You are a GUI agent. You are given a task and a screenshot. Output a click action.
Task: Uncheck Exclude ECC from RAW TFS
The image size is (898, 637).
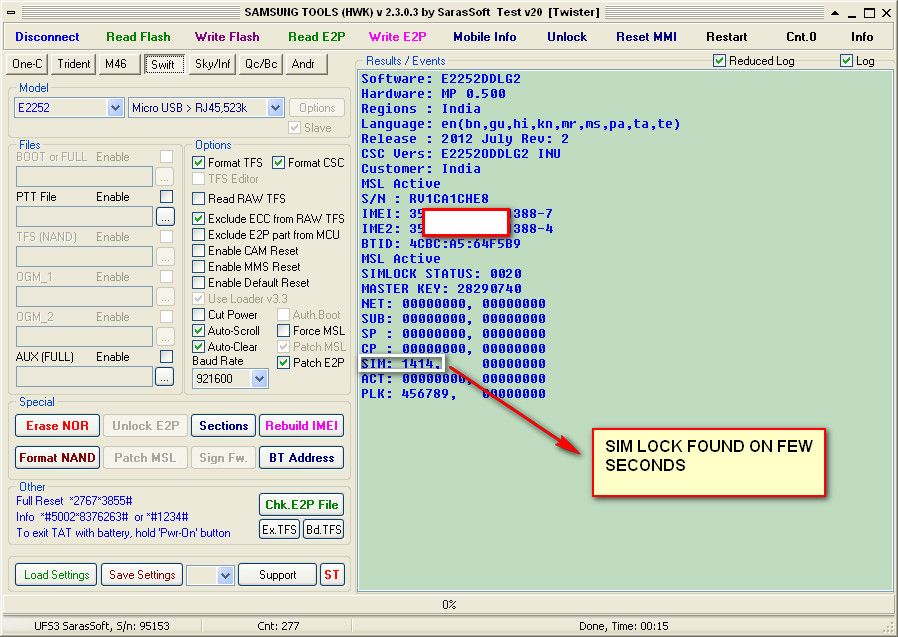(x=199, y=218)
